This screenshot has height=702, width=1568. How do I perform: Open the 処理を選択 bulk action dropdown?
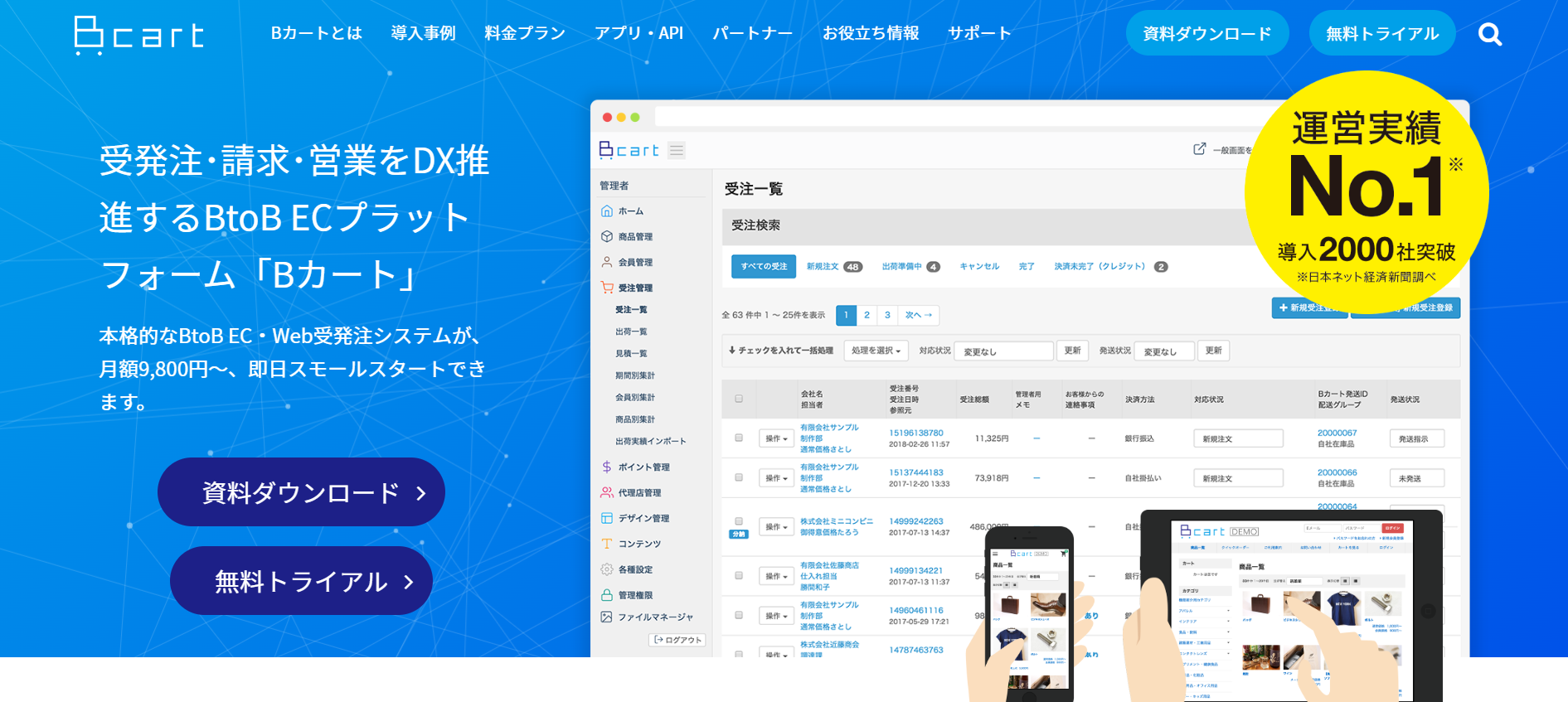click(876, 351)
